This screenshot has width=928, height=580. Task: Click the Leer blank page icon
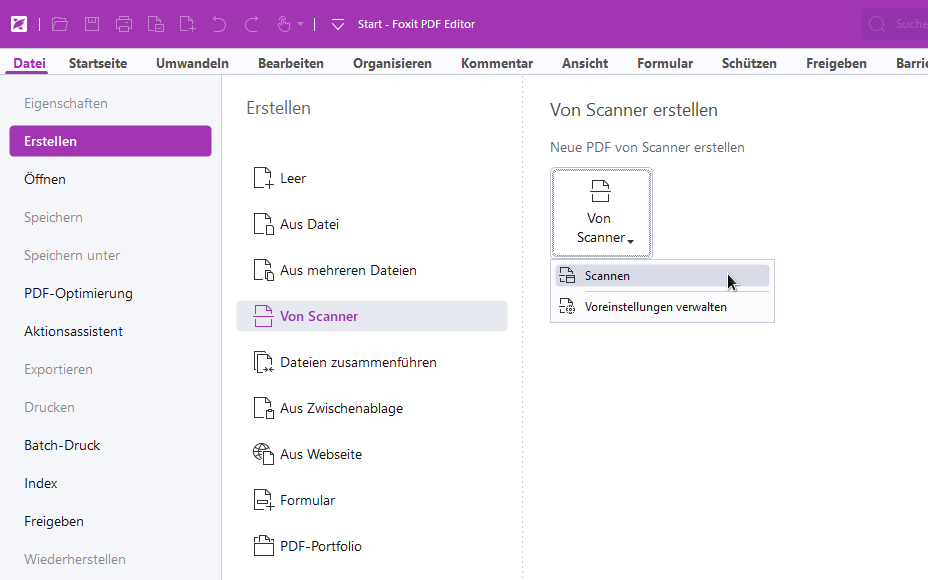[263, 179]
